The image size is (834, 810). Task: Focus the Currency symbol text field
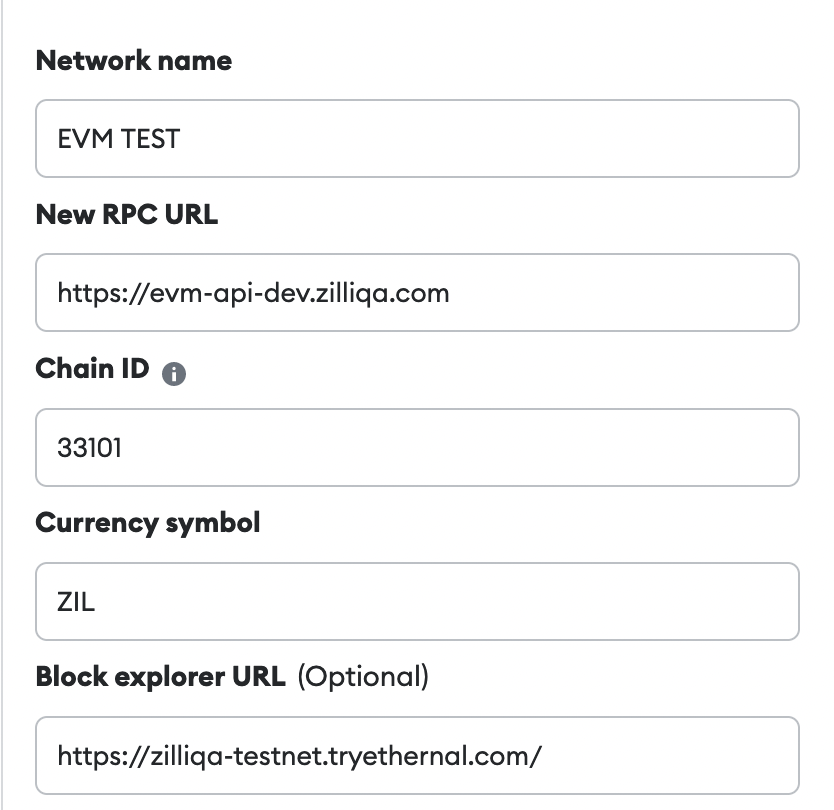[x=417, y=602]
